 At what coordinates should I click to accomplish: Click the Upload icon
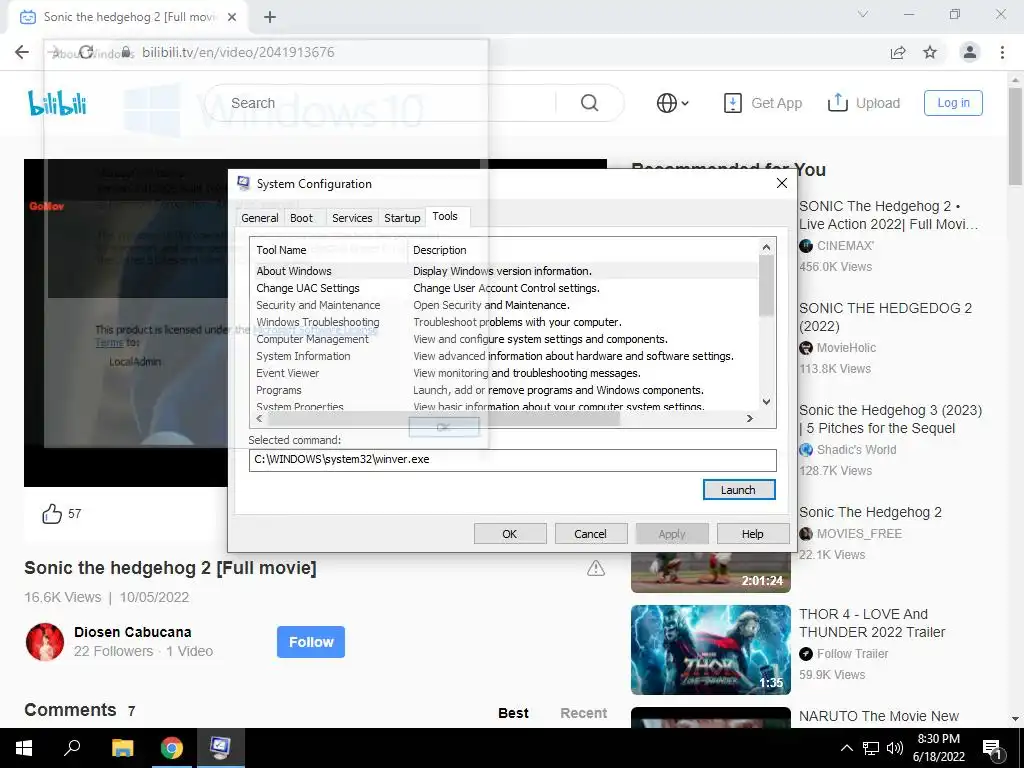pyautogui.click(x=837, y=103)
